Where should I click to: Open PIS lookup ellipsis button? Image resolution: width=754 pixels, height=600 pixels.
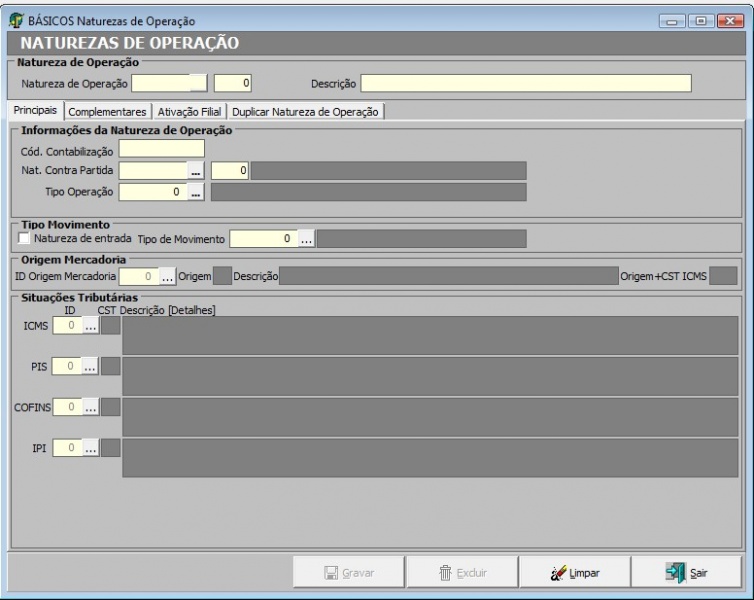point(90,367)
